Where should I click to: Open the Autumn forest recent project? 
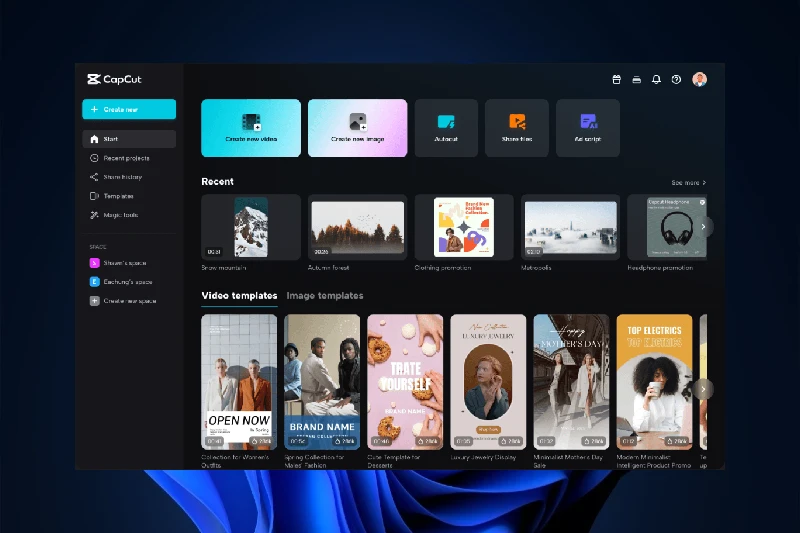click(358, 227)
